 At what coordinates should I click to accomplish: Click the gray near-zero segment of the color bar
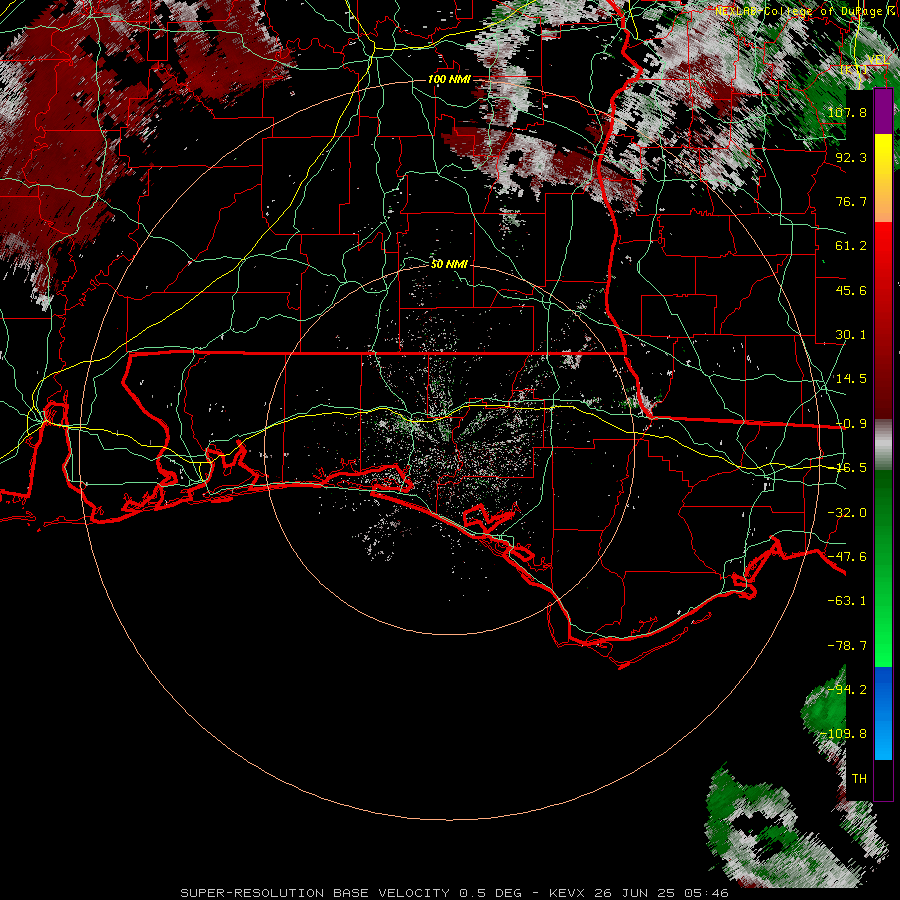[883, 445]
